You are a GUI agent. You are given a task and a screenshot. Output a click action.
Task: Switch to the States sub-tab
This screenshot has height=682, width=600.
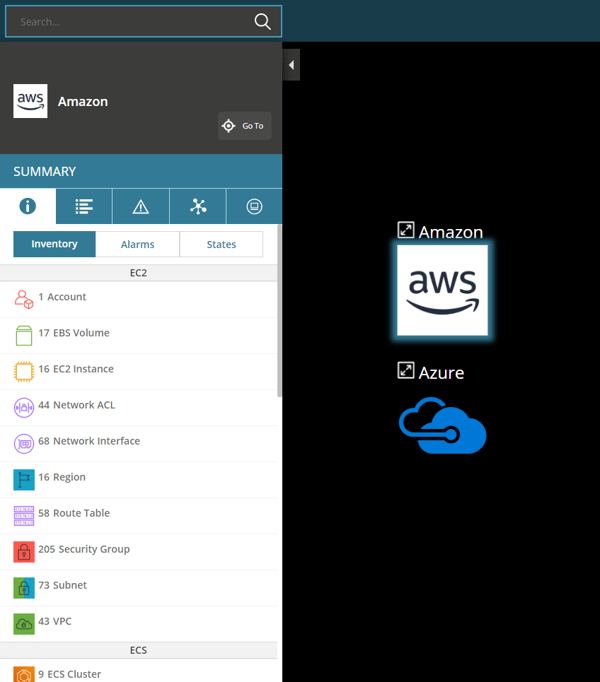pos(221,244)
